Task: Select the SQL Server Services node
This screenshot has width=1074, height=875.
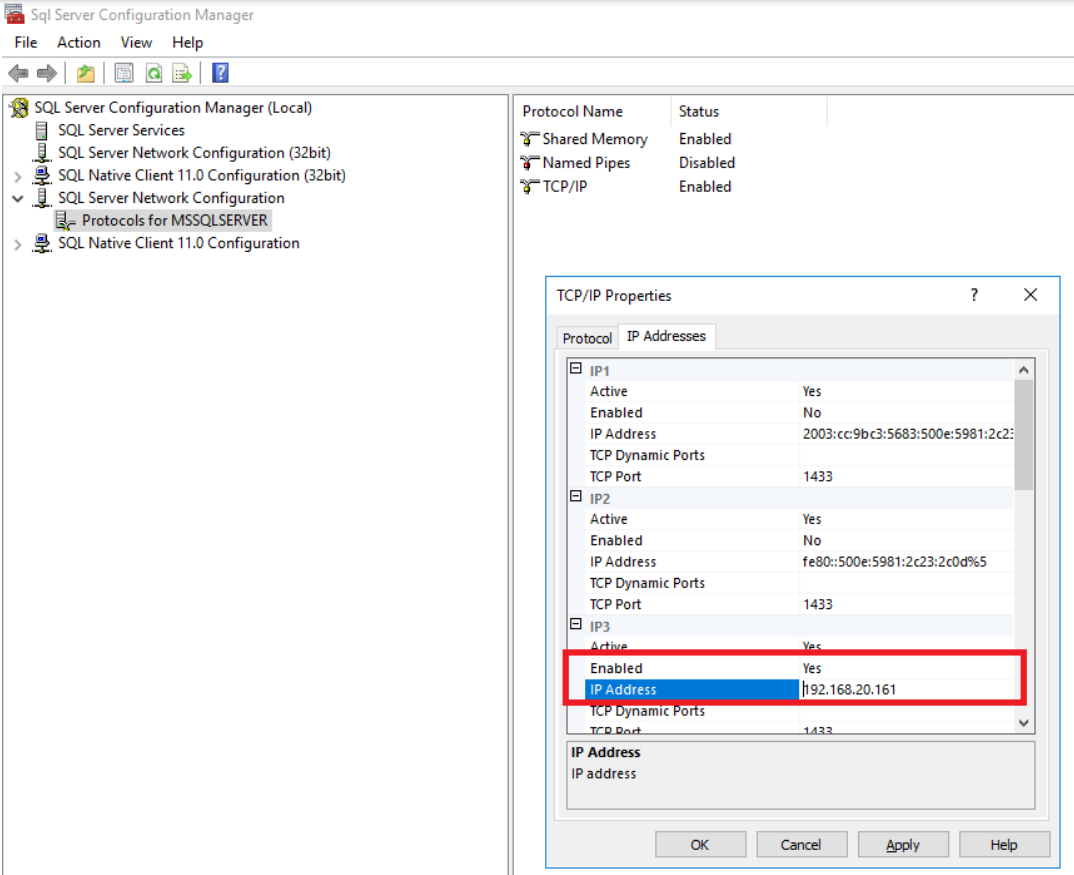Action: (x=121, y=130)
